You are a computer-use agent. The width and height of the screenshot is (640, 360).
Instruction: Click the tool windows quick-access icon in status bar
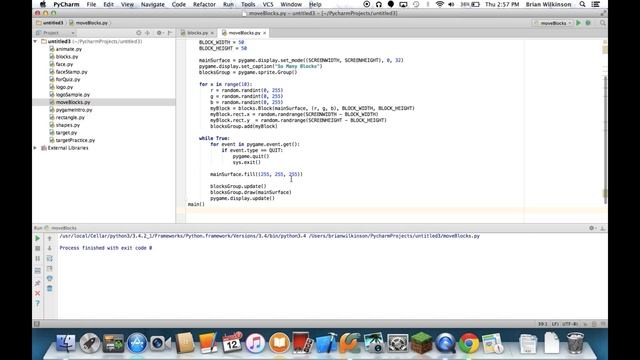tap(37, 324)
